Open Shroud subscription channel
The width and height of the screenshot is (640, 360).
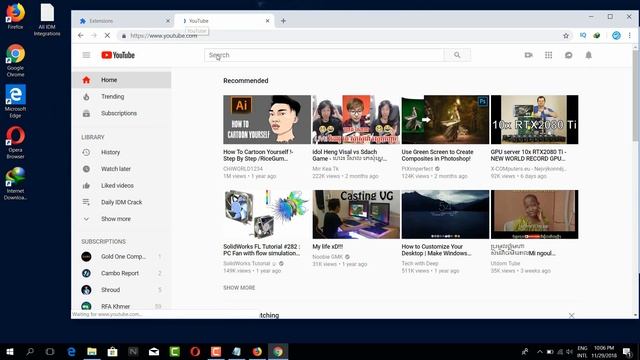(x=122, y=290)
